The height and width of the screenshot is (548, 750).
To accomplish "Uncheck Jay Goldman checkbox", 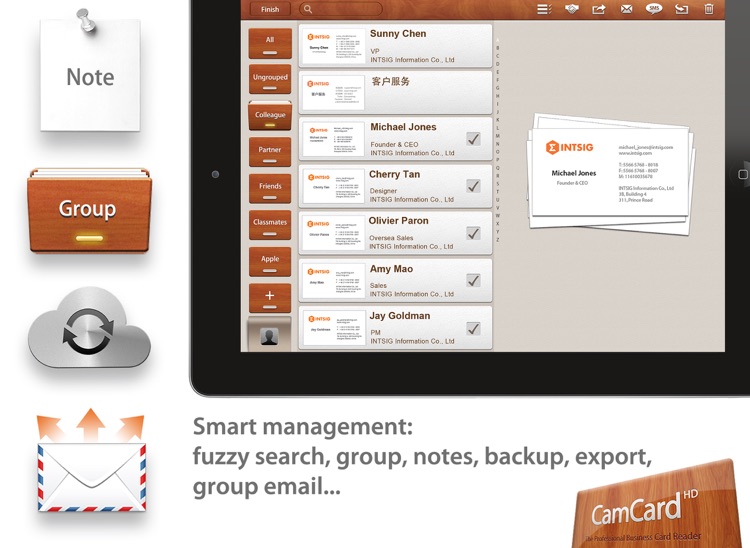I will [474, 328].
